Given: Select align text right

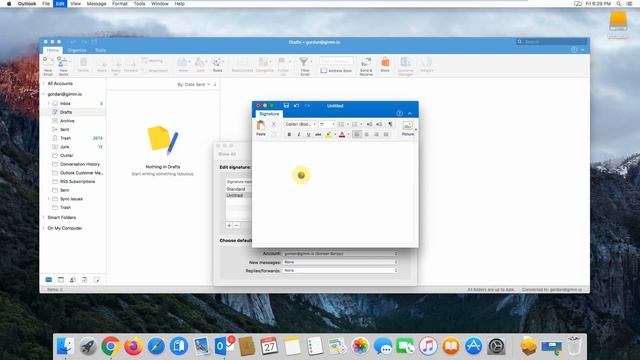Looking at the screenshot, I should (376, 134).
